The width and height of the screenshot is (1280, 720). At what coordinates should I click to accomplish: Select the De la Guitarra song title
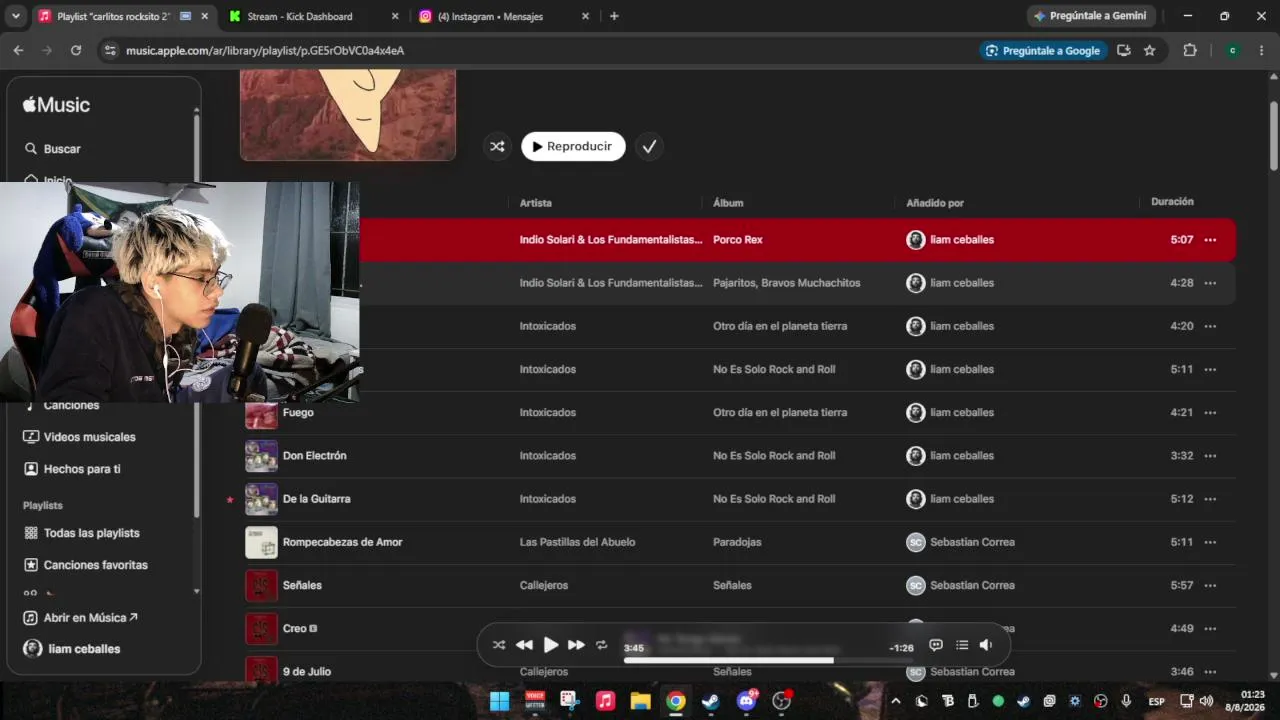click(x=317, y=499)
